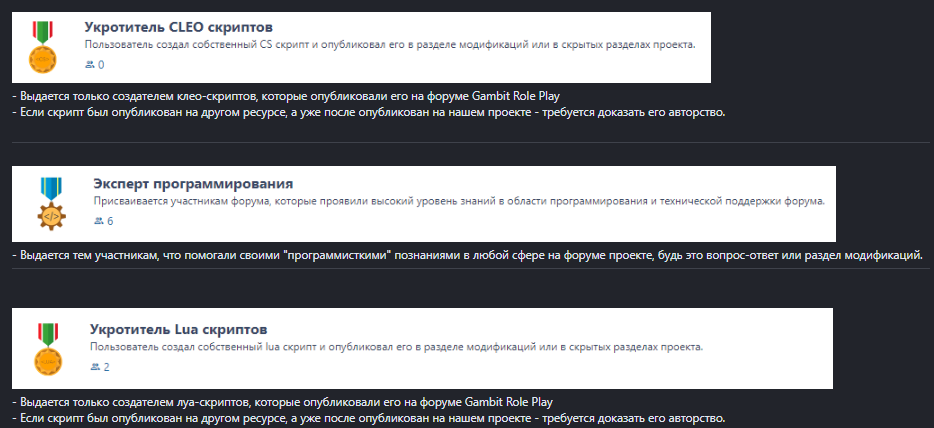Click the member count 0 on the CLEO badge
Screen dimensions: 934x428
point(101,65)
